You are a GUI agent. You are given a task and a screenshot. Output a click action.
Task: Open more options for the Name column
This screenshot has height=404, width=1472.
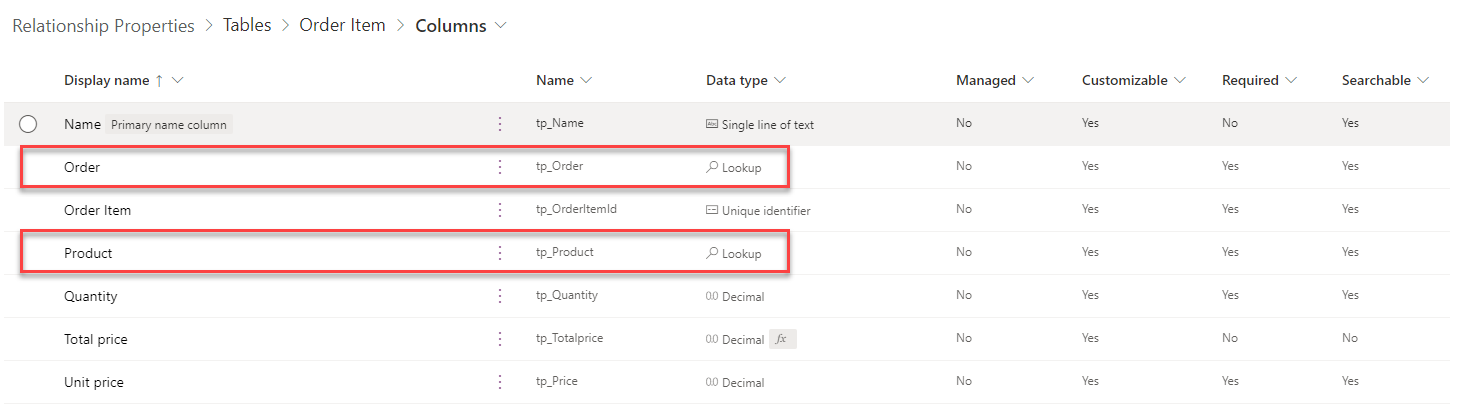pyautogui.click(x=500, y=124)
